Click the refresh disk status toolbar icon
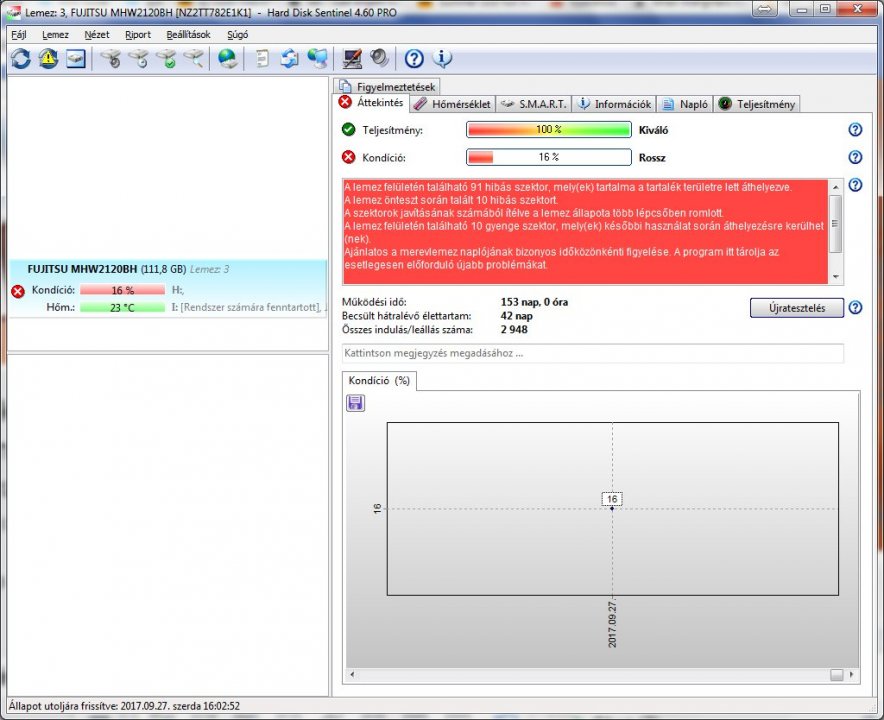This screenshot has width=884, height=720. tap(21, 59)
